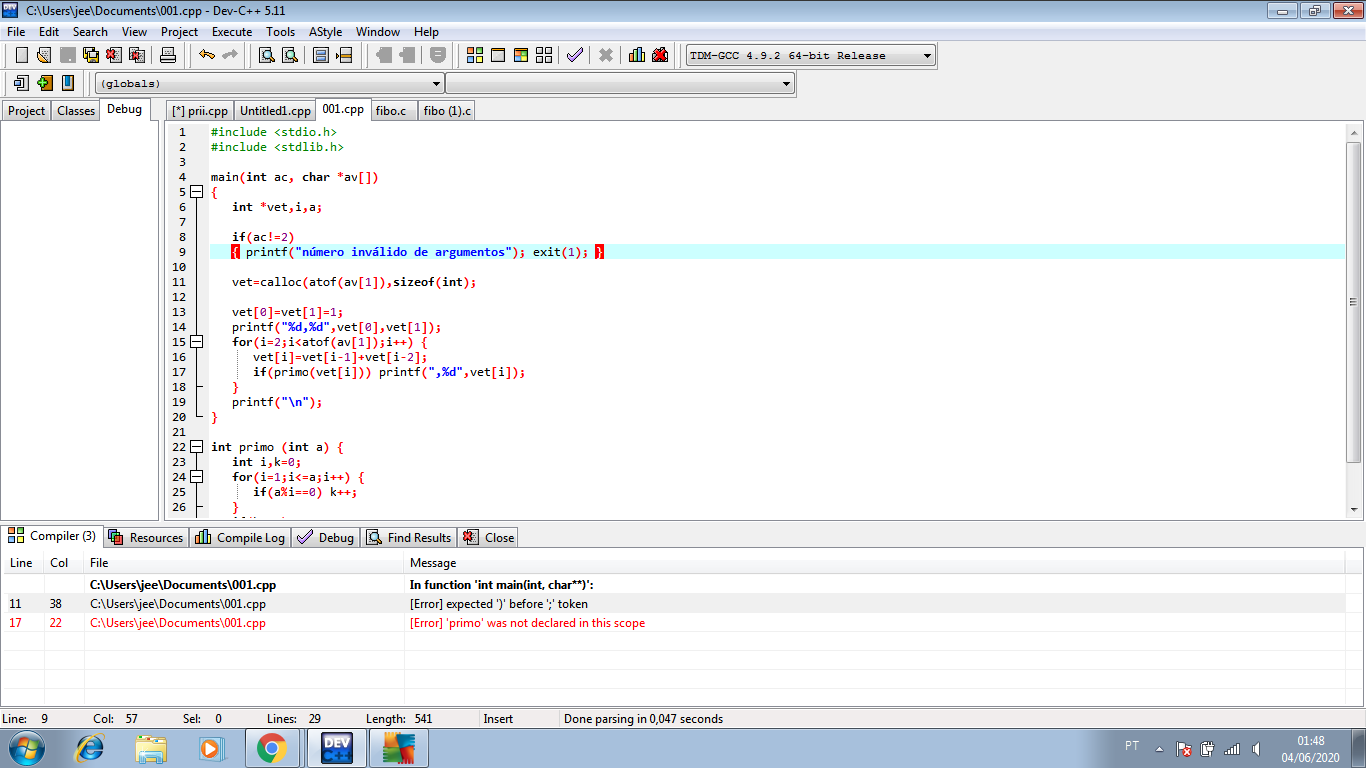Click the Replace toolbar icon
Screen dimensions: 1366x768
coord(290,55)
